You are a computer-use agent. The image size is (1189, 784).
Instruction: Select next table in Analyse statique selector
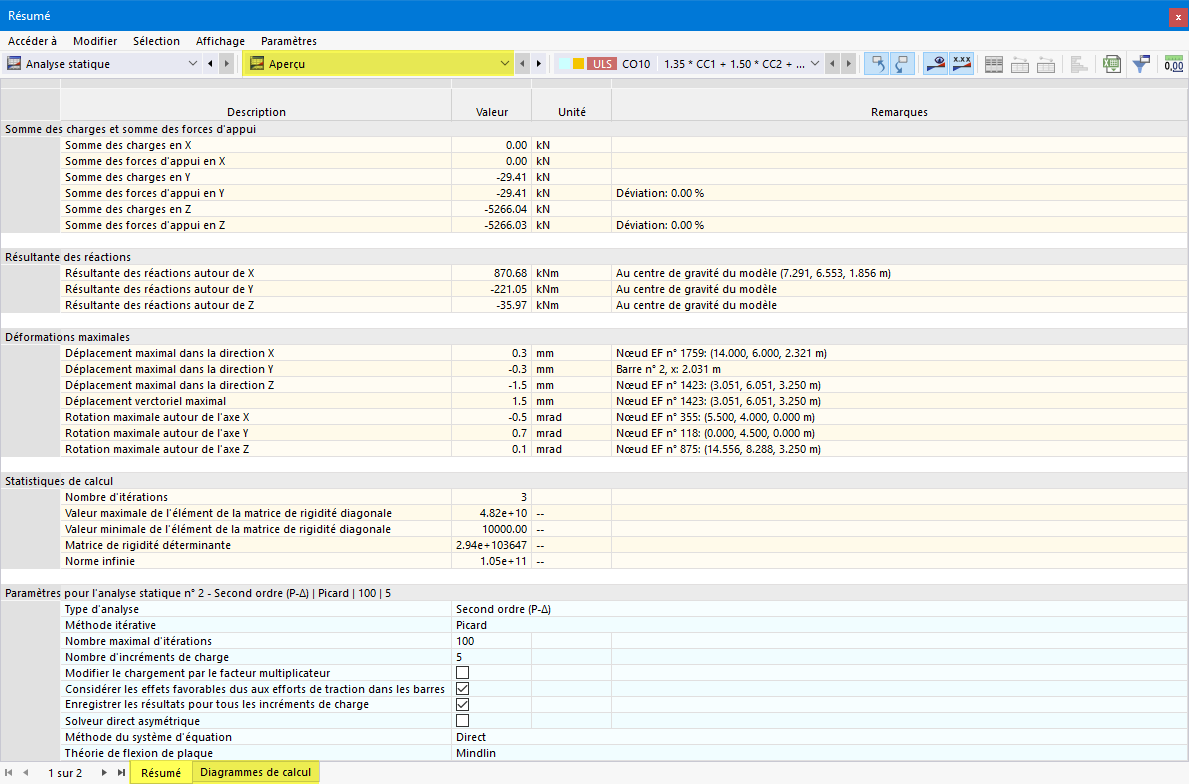226,64
